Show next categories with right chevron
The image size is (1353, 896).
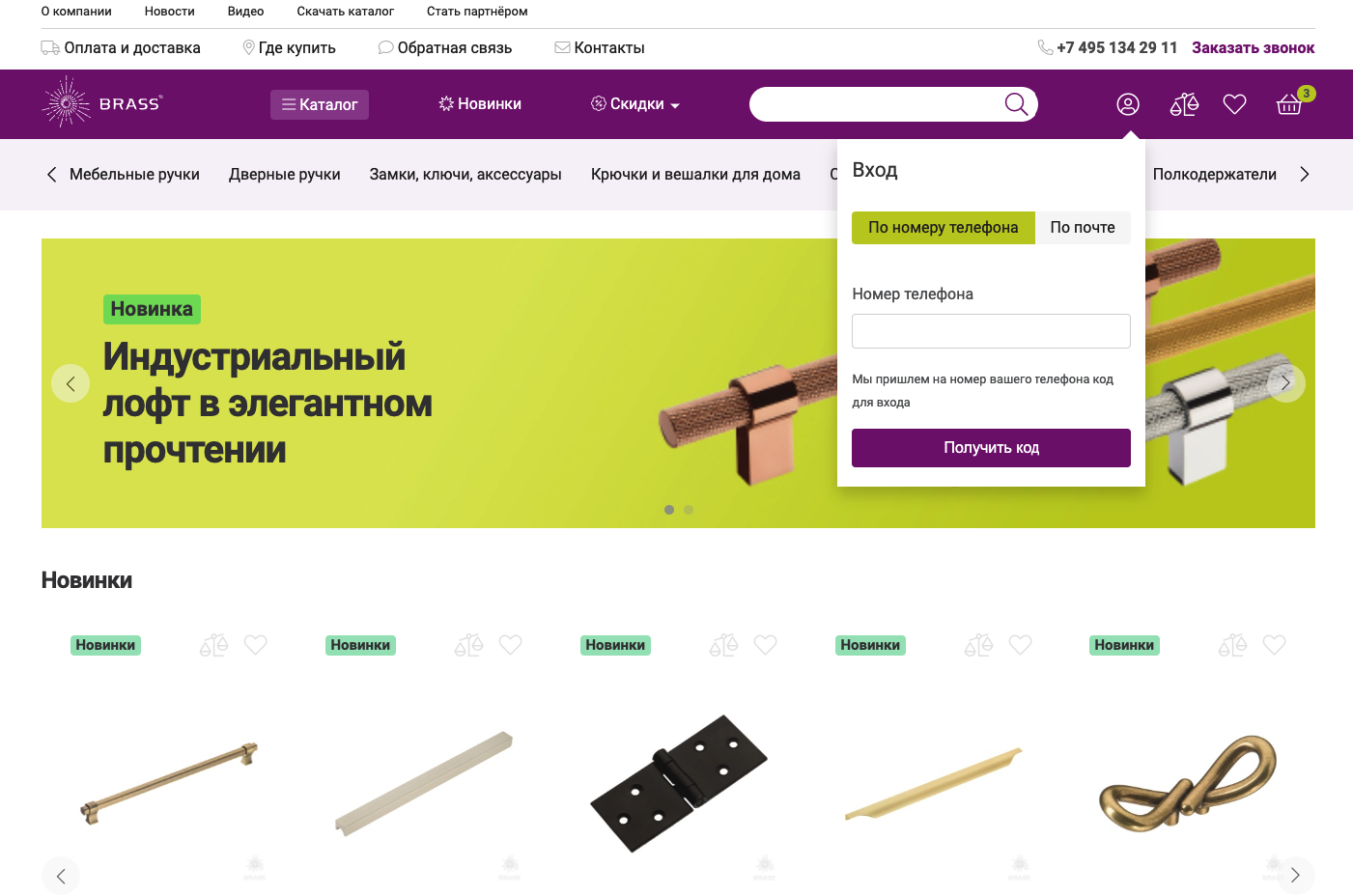(x=1305, y=174)
